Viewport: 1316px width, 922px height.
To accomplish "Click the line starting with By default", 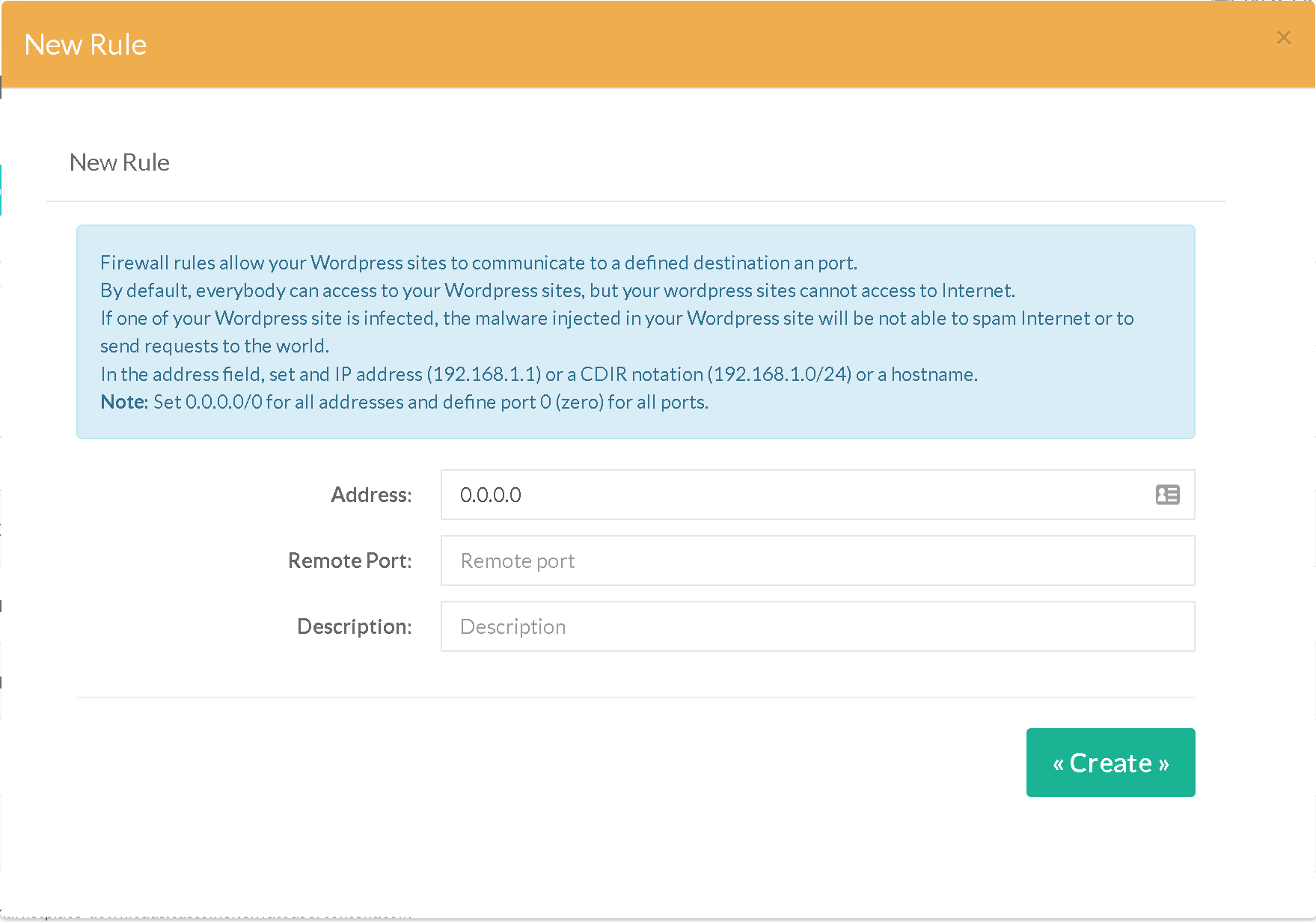I will [x=557, y=290].
